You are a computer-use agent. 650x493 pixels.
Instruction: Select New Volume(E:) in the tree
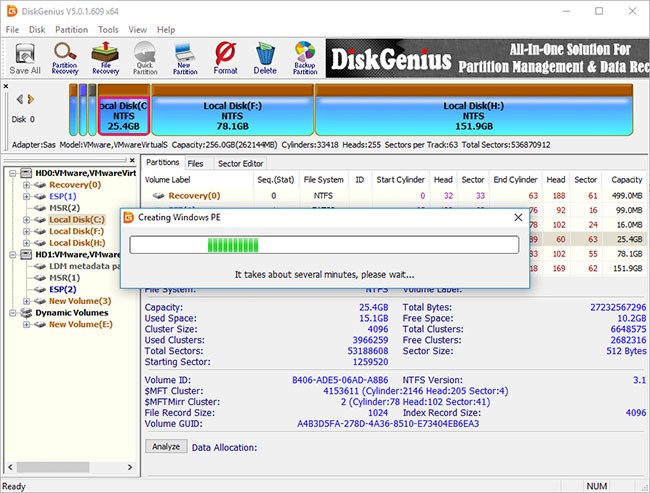pyautogui.click(x=79, y=325)
